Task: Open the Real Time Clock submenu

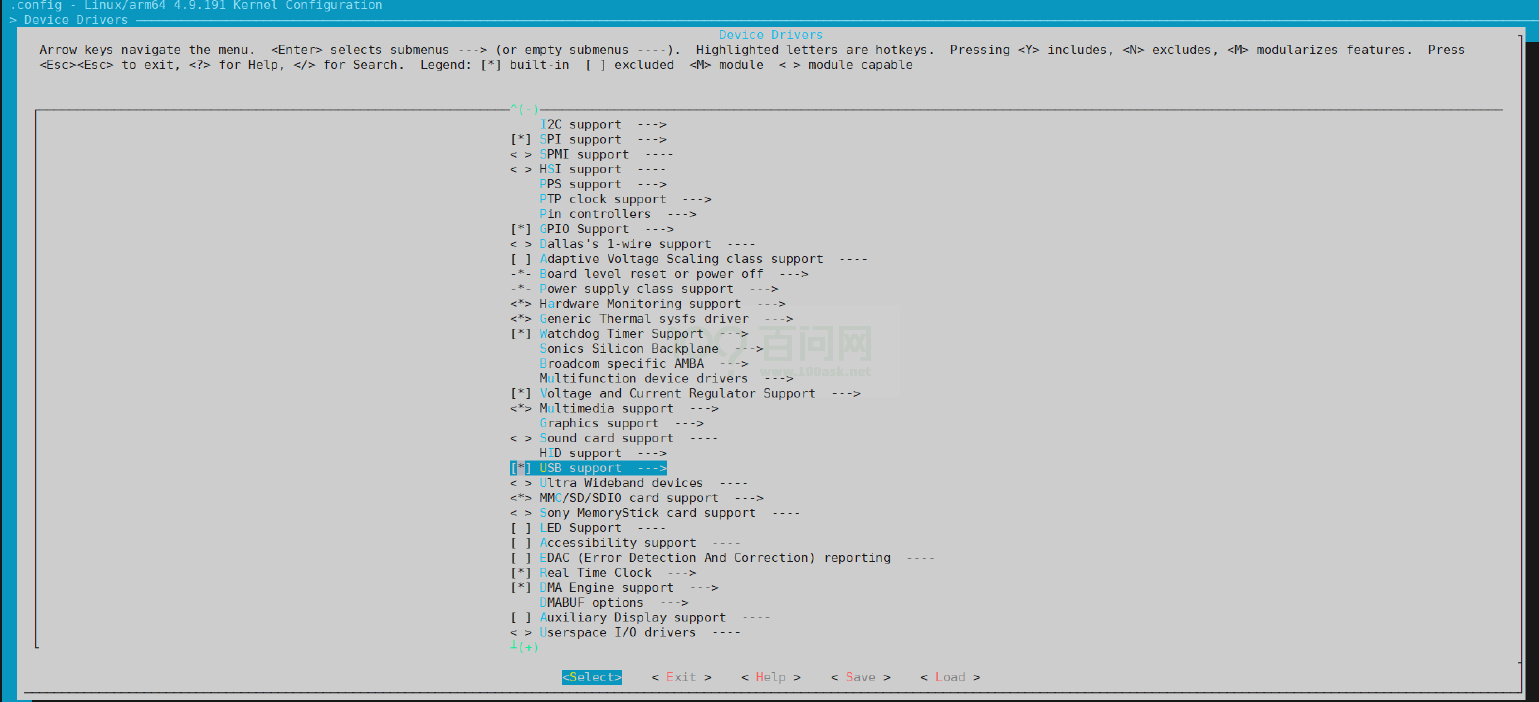Action: coord(595,572)
